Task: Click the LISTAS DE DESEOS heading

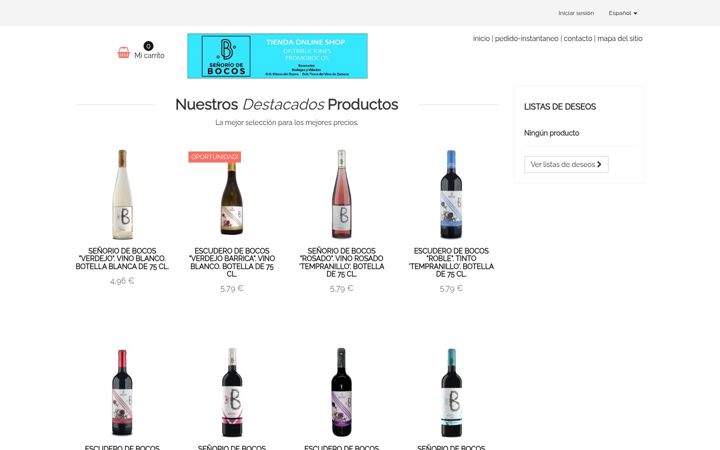Action: (560, 107)
